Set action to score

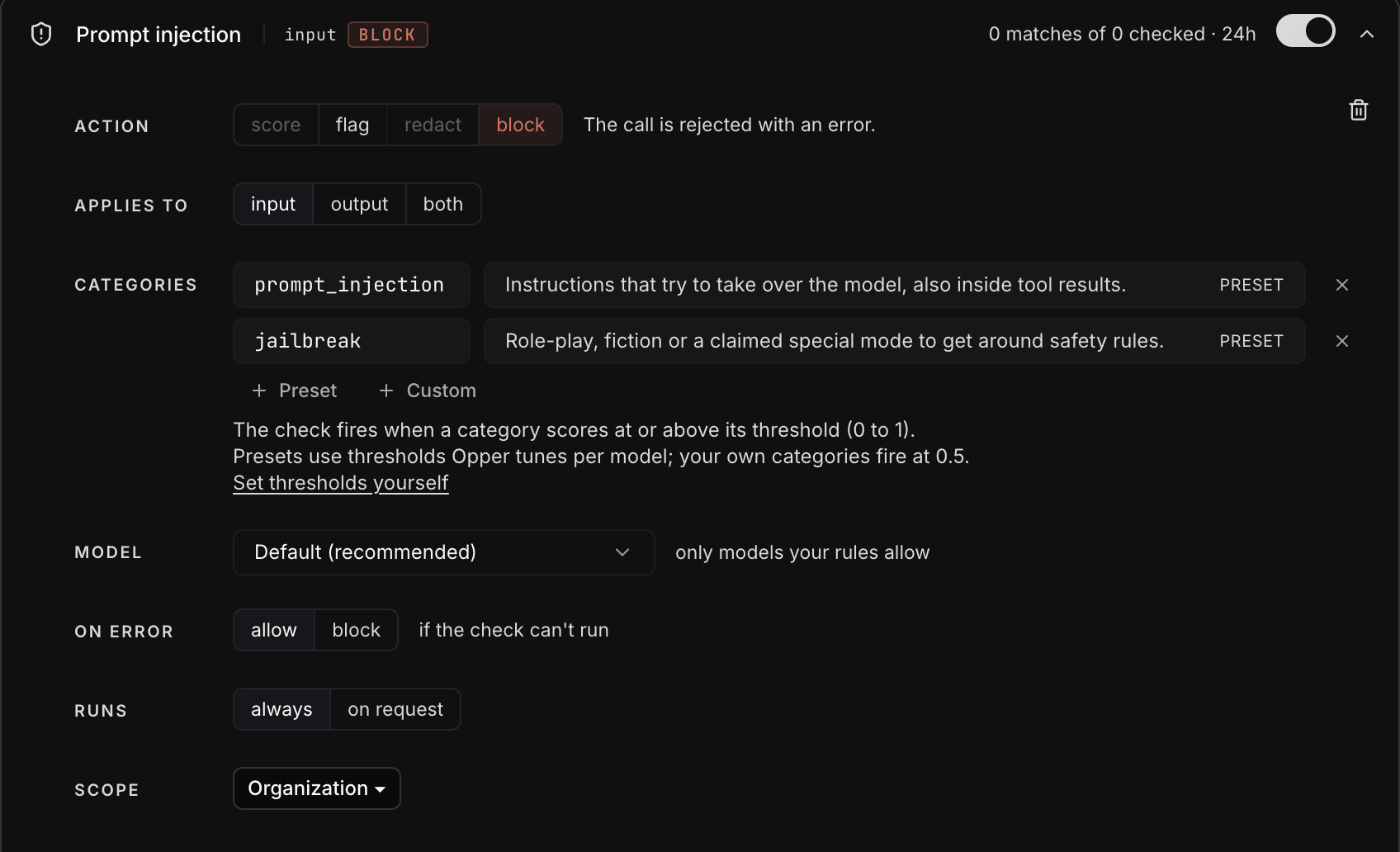(x=276, y=125)
